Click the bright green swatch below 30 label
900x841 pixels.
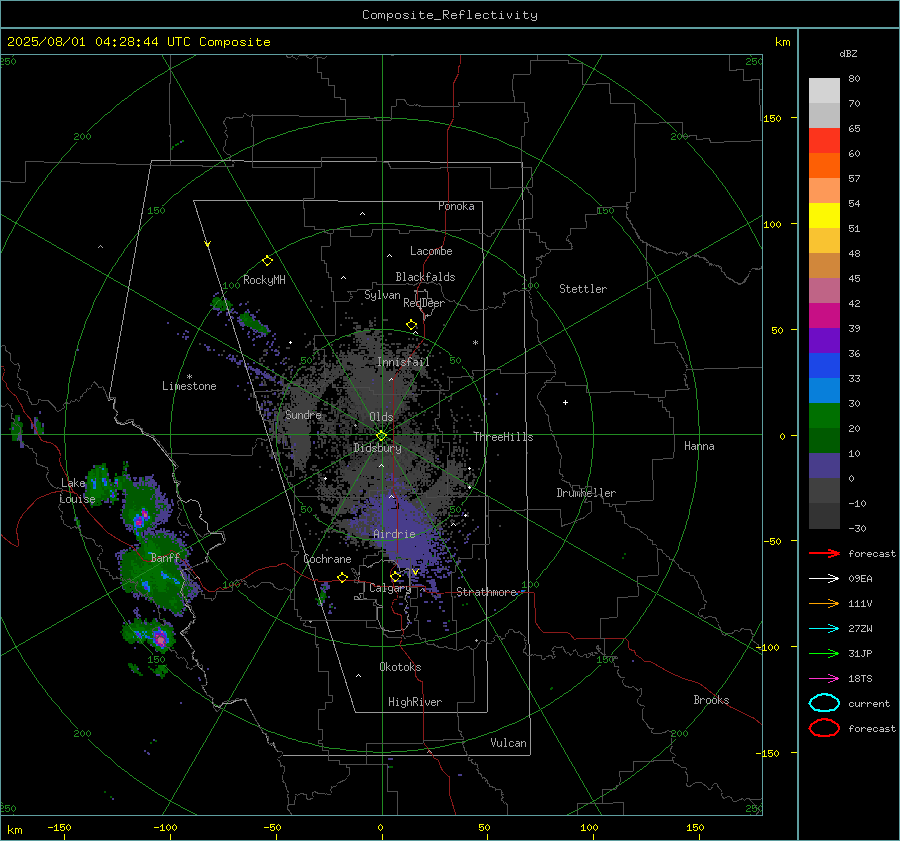[x=824, y=416]
